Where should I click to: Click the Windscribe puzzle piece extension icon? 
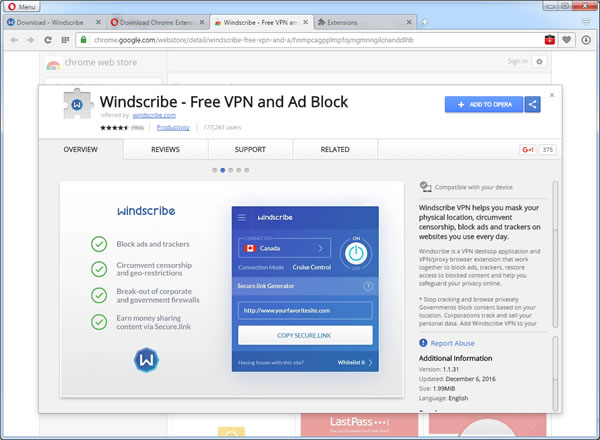tap(78, 104)
